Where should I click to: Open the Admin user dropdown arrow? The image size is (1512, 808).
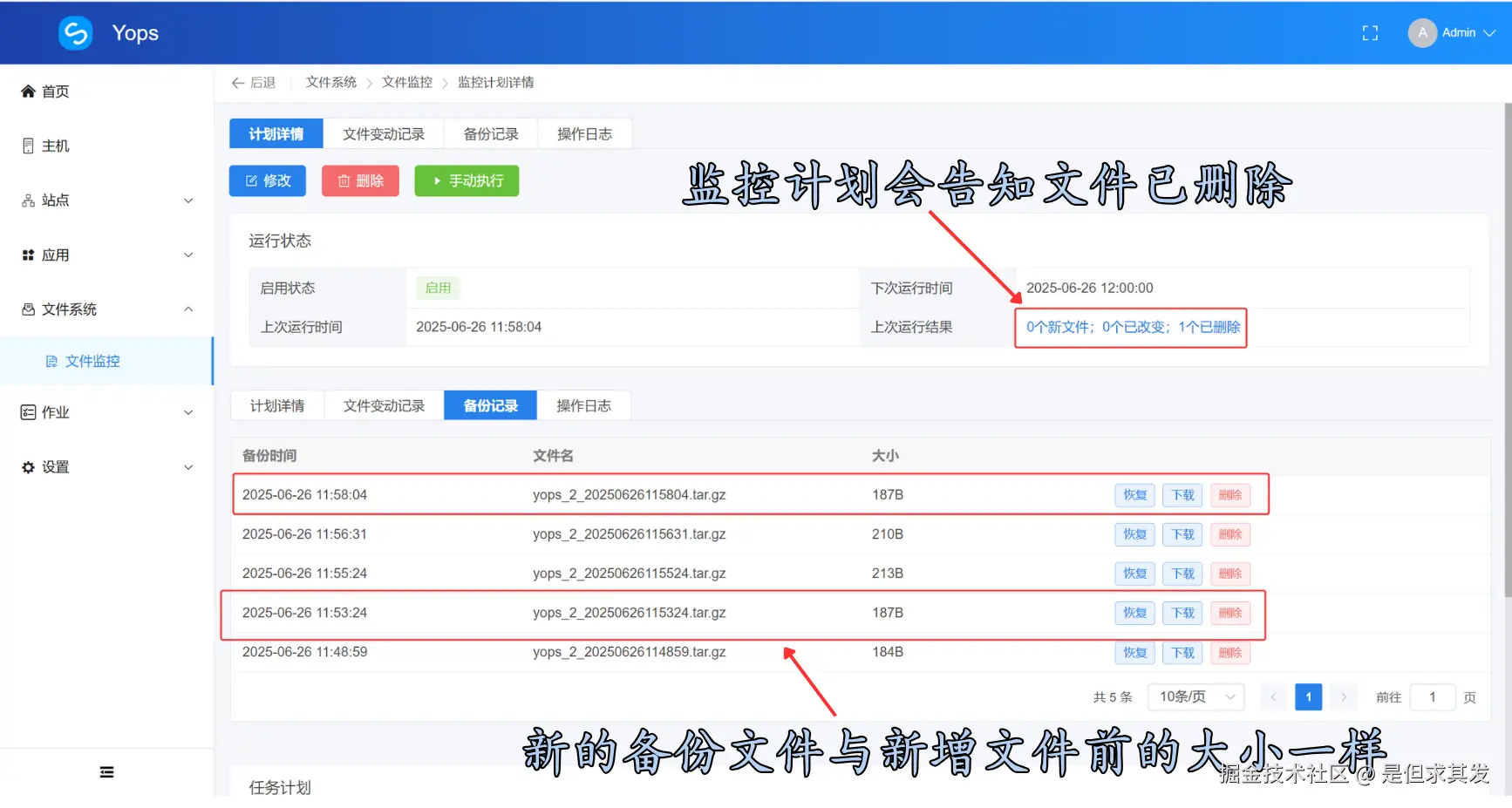[1489, 33]
